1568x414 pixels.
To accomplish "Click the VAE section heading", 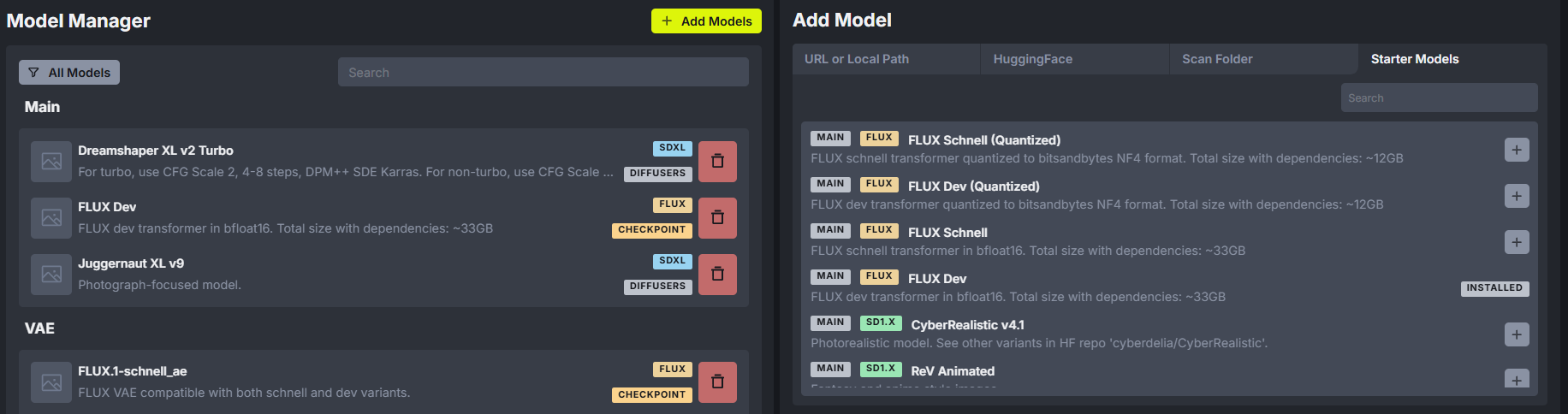I will (39, 328).
